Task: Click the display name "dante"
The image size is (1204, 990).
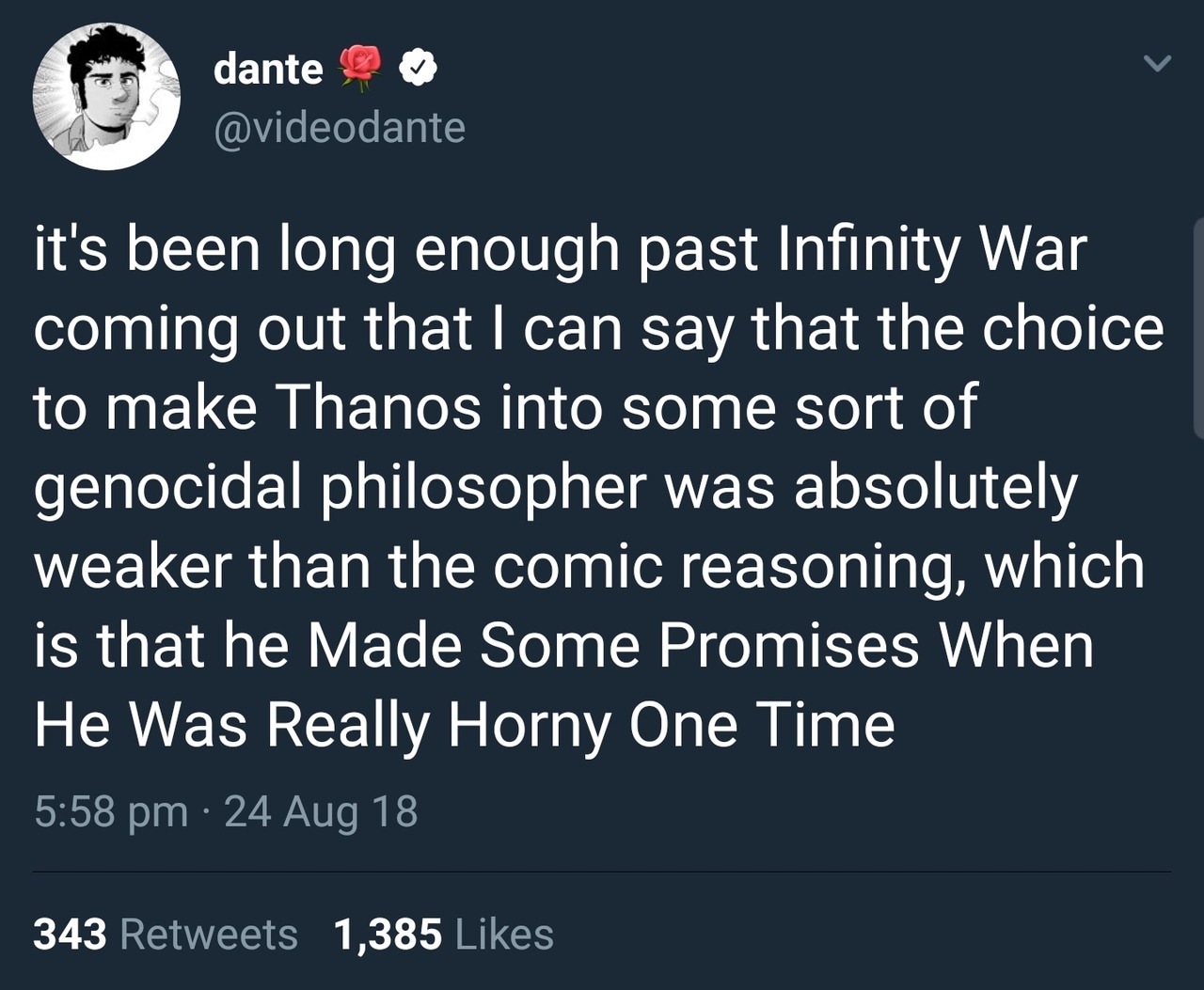Action: click(268, 69)
